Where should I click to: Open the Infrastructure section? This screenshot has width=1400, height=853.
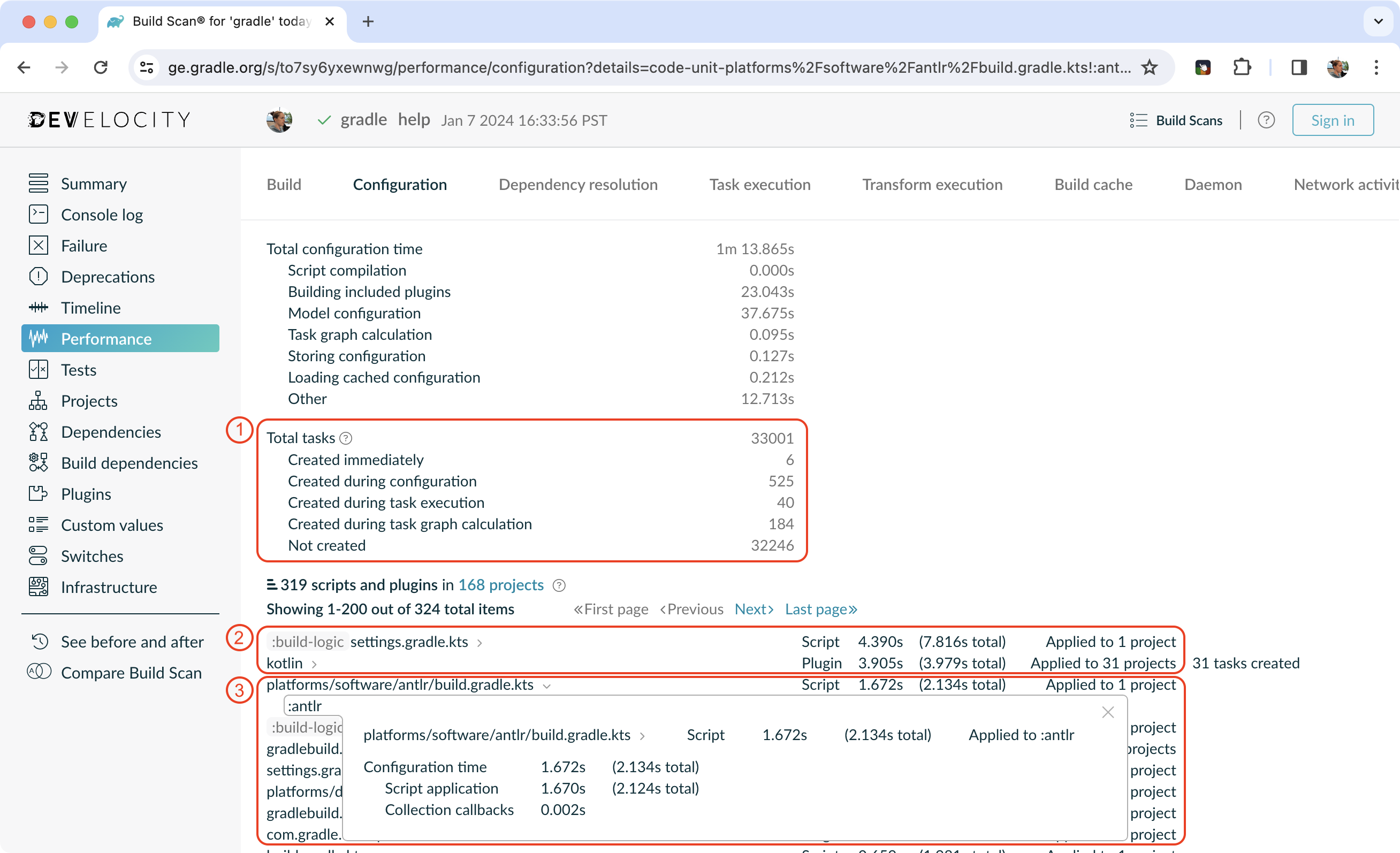tap(109, 587)
